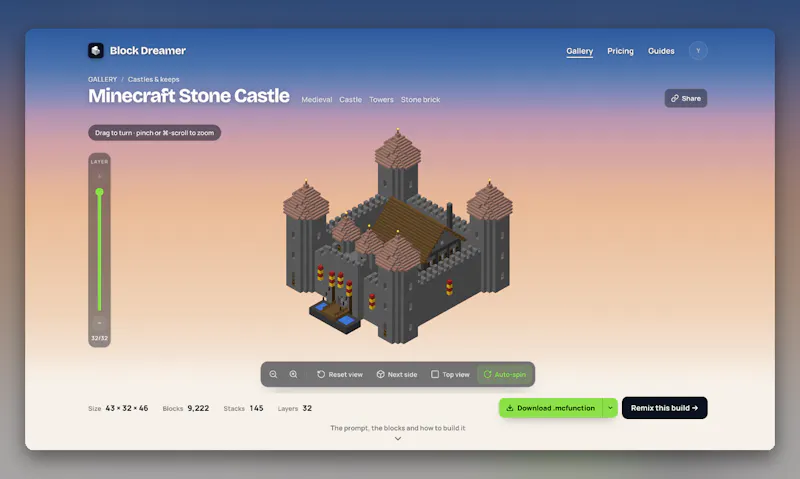This screenshot has height=479, width=800.
Task: Expand the details chevron below the prompt text
Action: coord(398,439)
